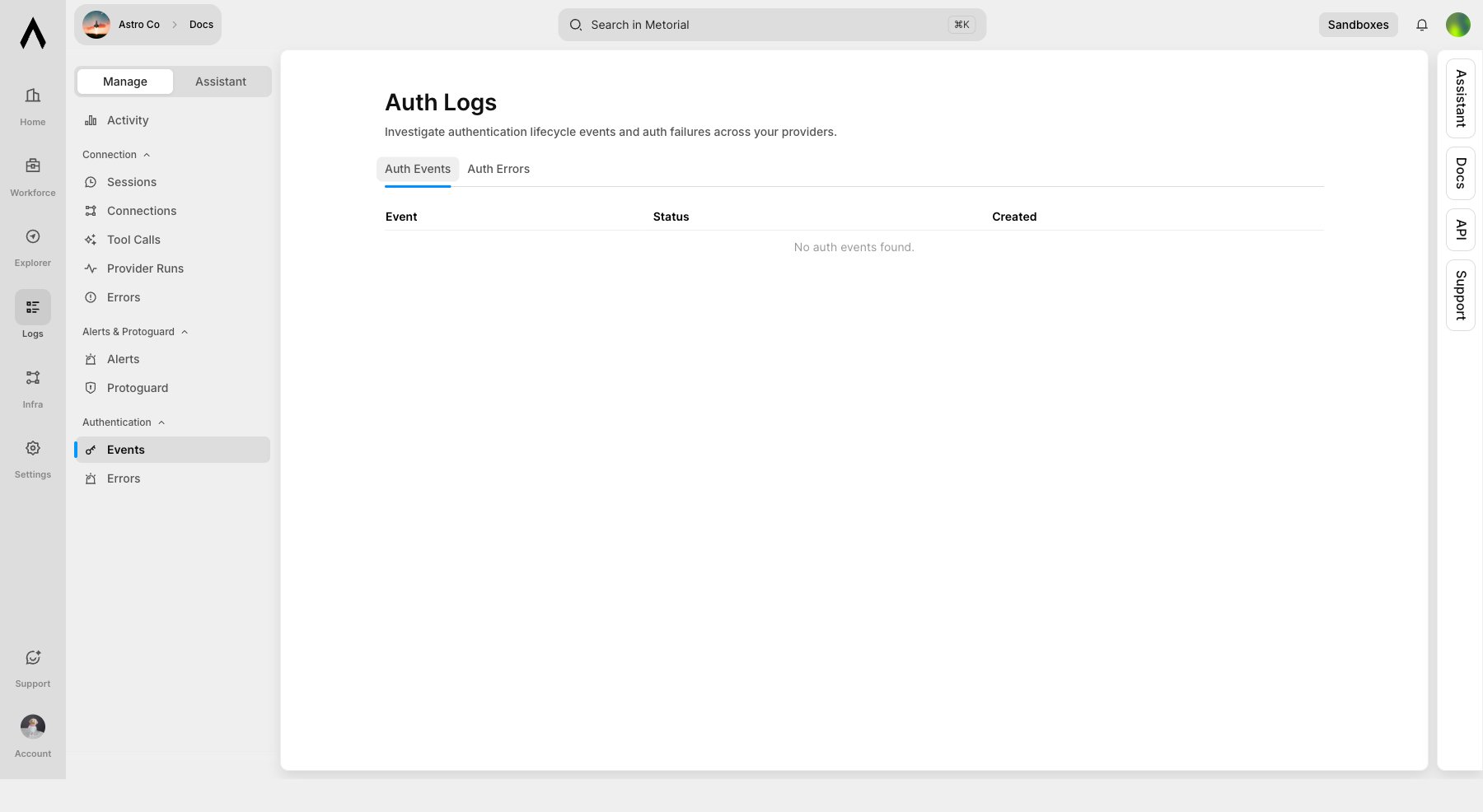
Task: Click the Sessions clock icon
Action: coord(91,182)
